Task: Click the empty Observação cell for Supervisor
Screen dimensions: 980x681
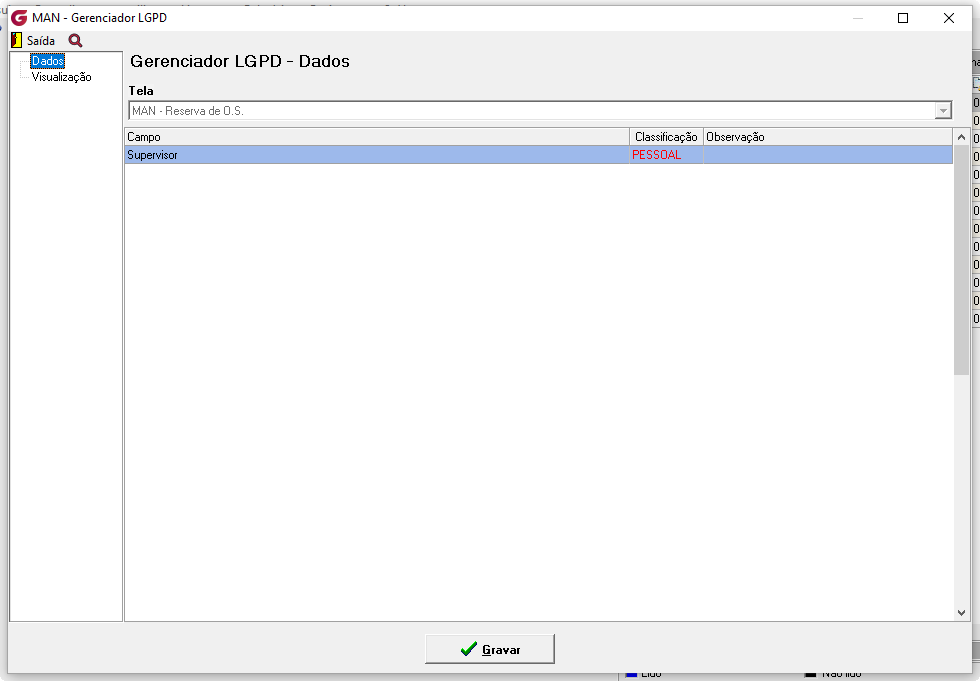Action: click(x=828, y=155)
